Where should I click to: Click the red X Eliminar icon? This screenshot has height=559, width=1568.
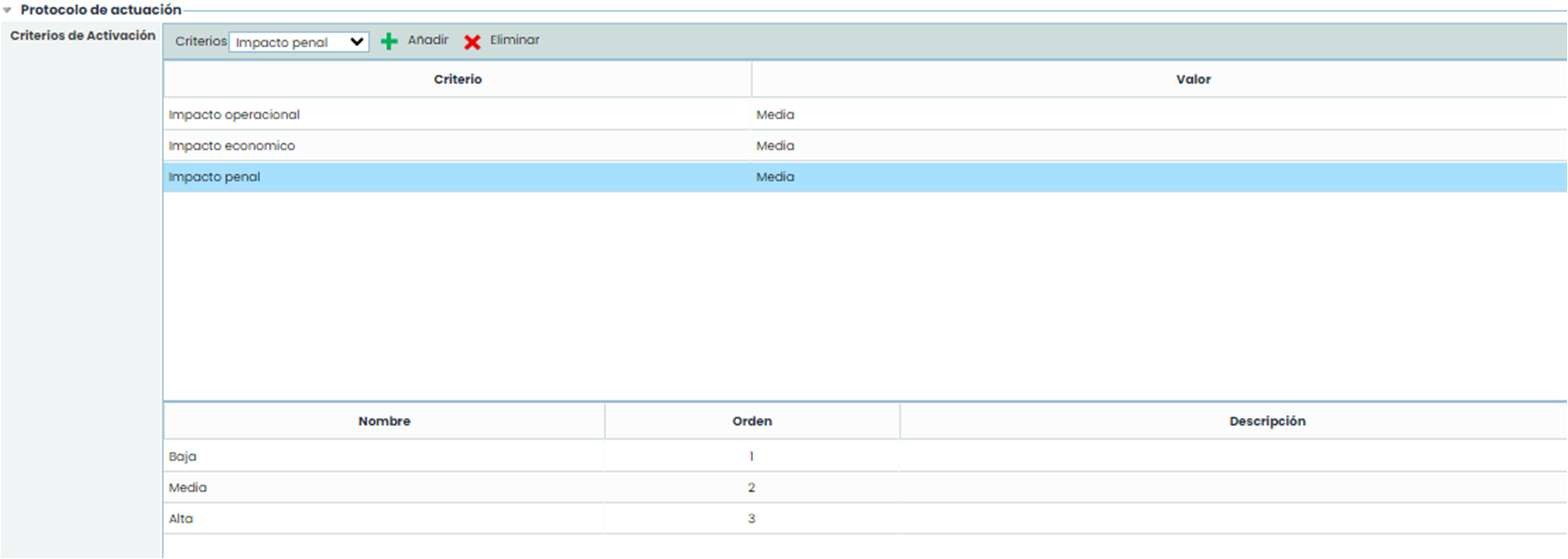[x=472, y=42]
